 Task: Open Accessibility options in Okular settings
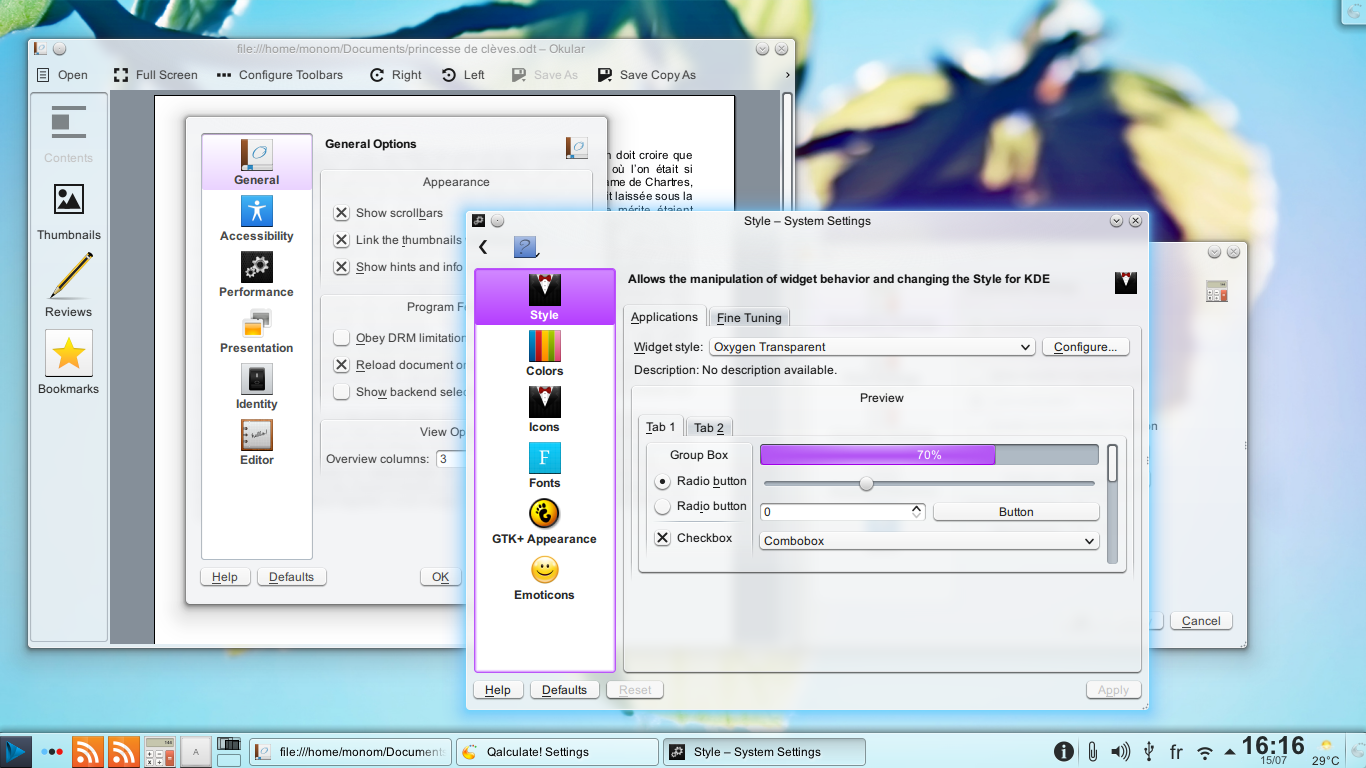pyautogui.click(x=257, y=218)
